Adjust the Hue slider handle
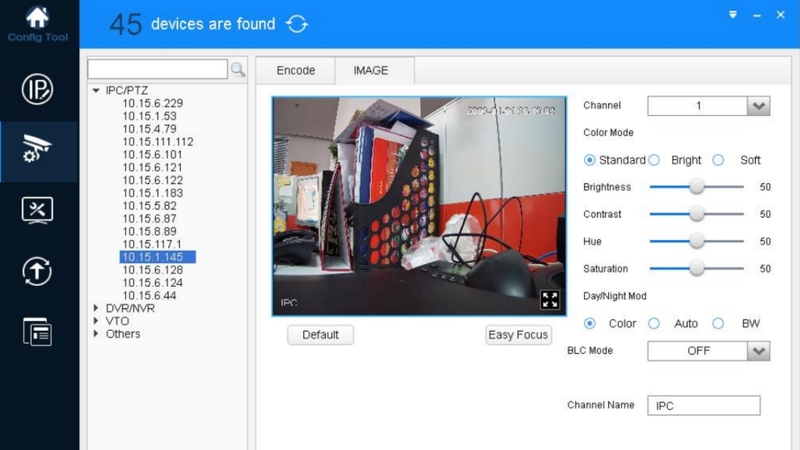800x450 pixels. click(696, 241)
